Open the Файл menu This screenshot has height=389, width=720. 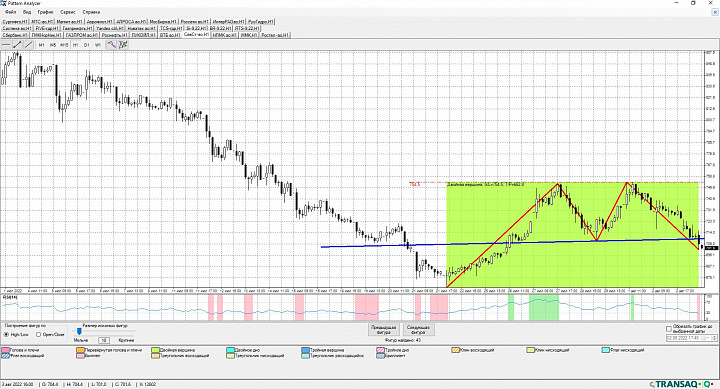click(10, 12)
